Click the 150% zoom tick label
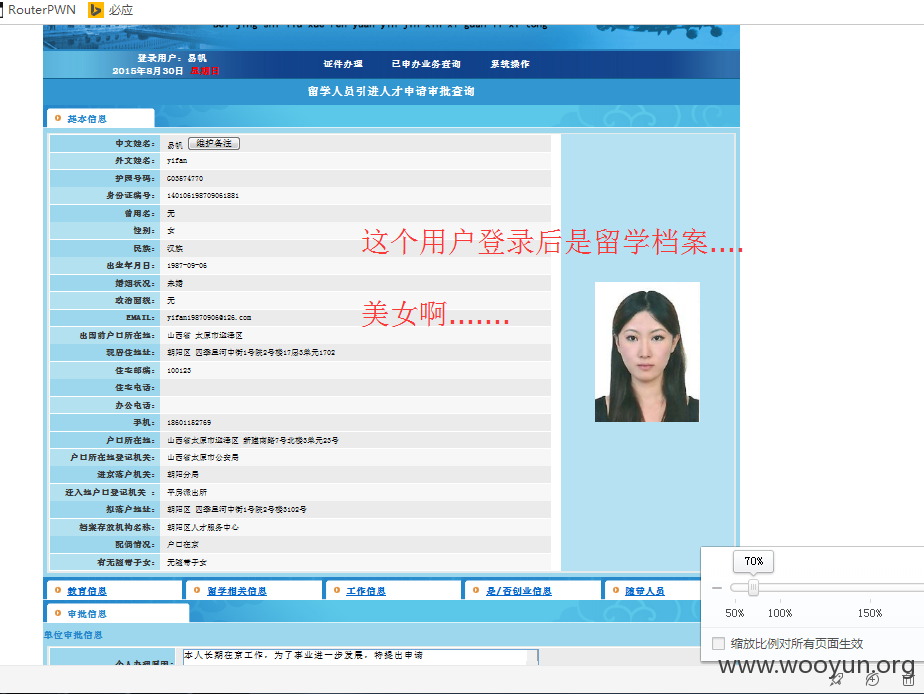The image size is (924, 694). (870, 613)
